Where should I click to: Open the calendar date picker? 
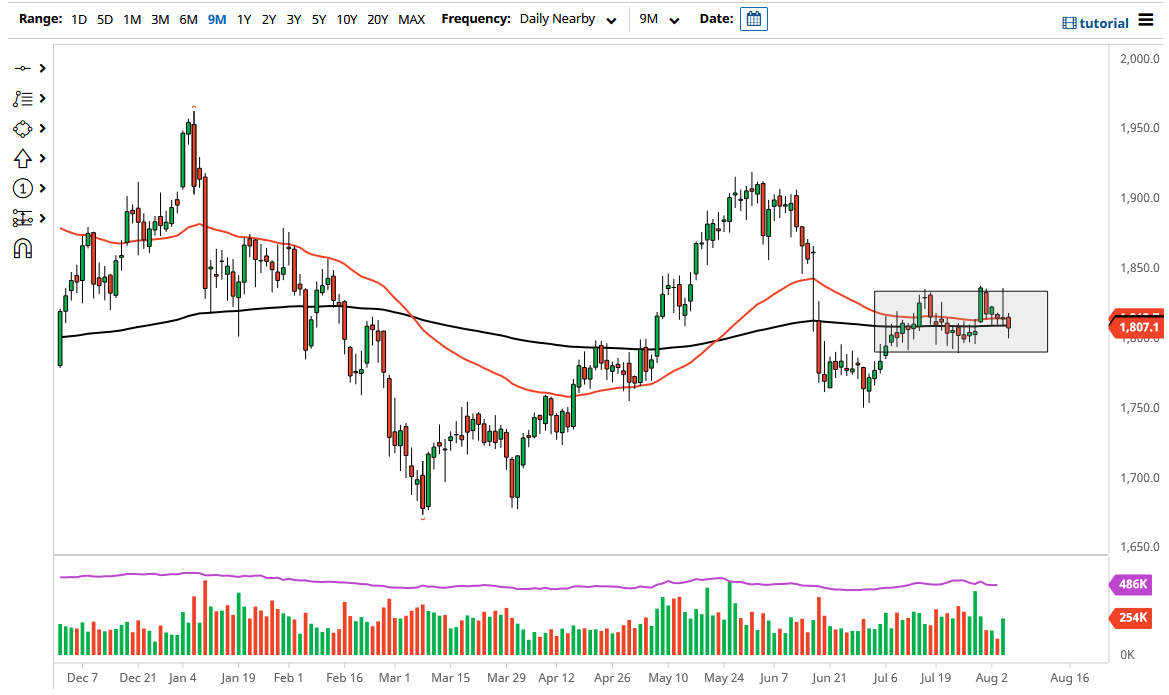click(x=754, y=19)
